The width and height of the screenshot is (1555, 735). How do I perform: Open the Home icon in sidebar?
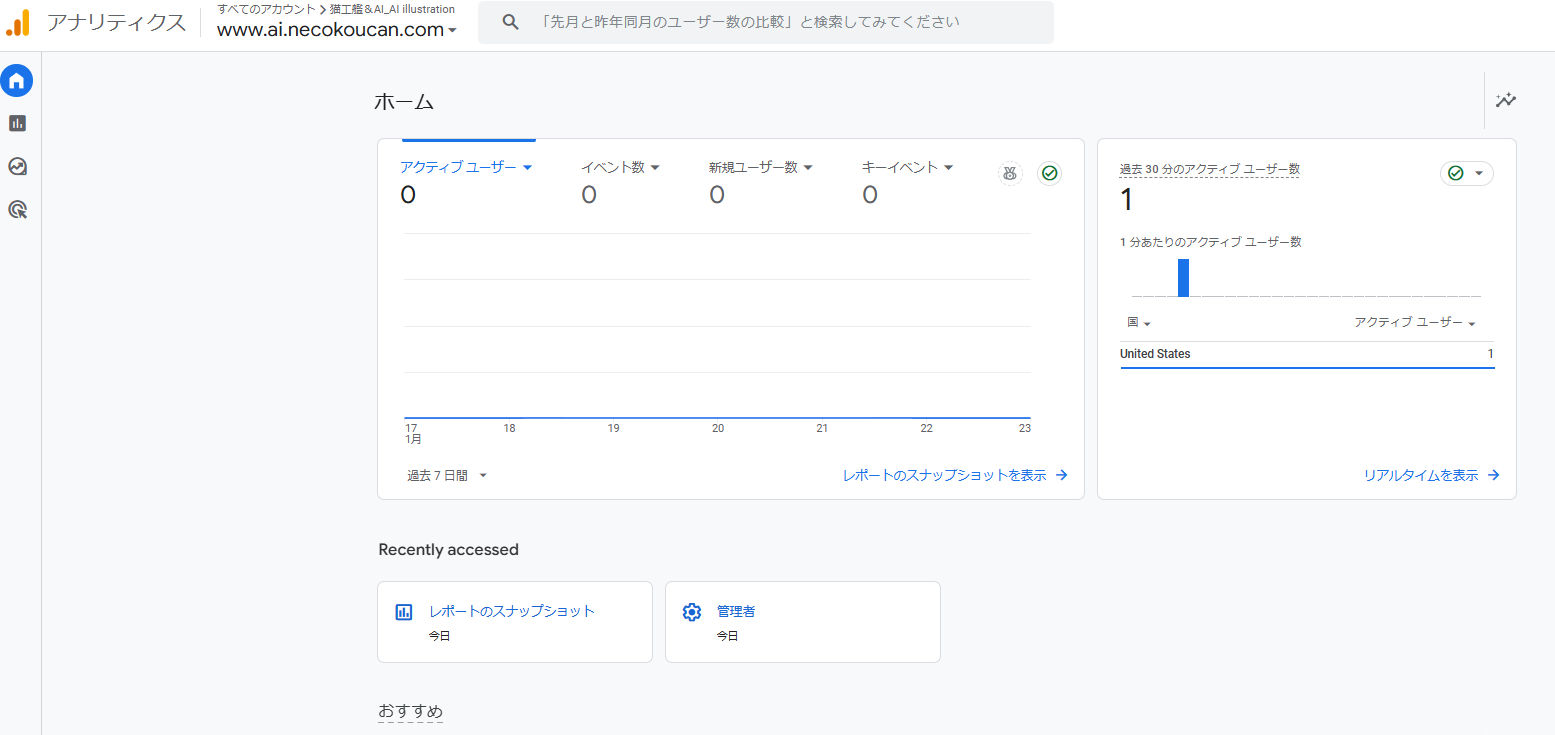pos(17,81)
